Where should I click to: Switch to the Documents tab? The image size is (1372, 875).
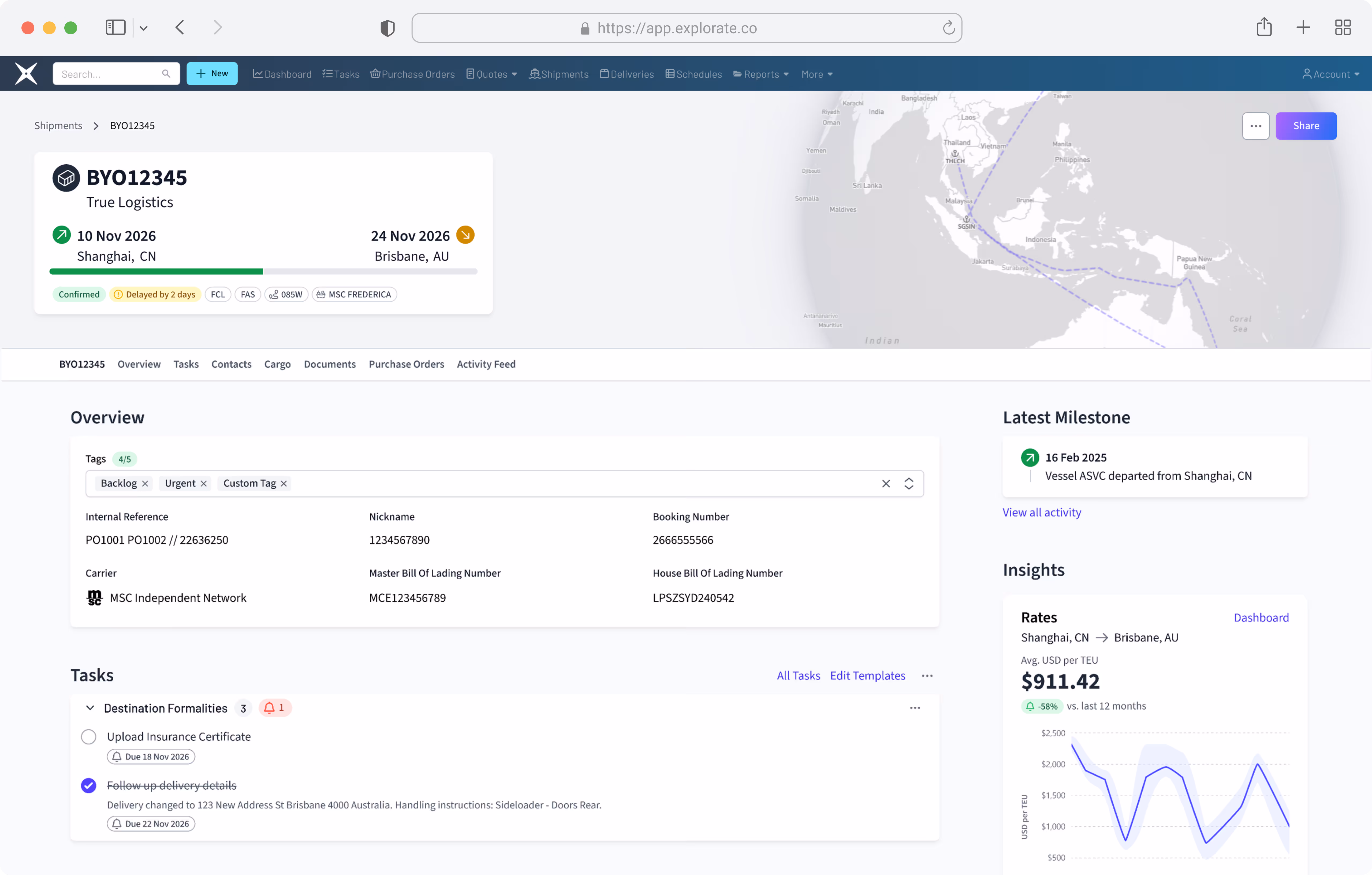pyautogui.click(x=329, y=364)
